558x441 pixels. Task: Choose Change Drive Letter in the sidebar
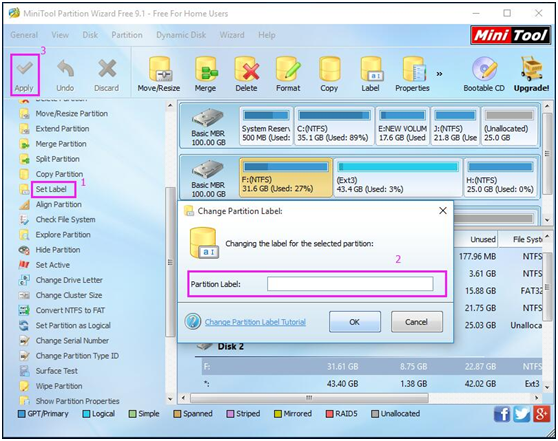[x=69, y=280]
